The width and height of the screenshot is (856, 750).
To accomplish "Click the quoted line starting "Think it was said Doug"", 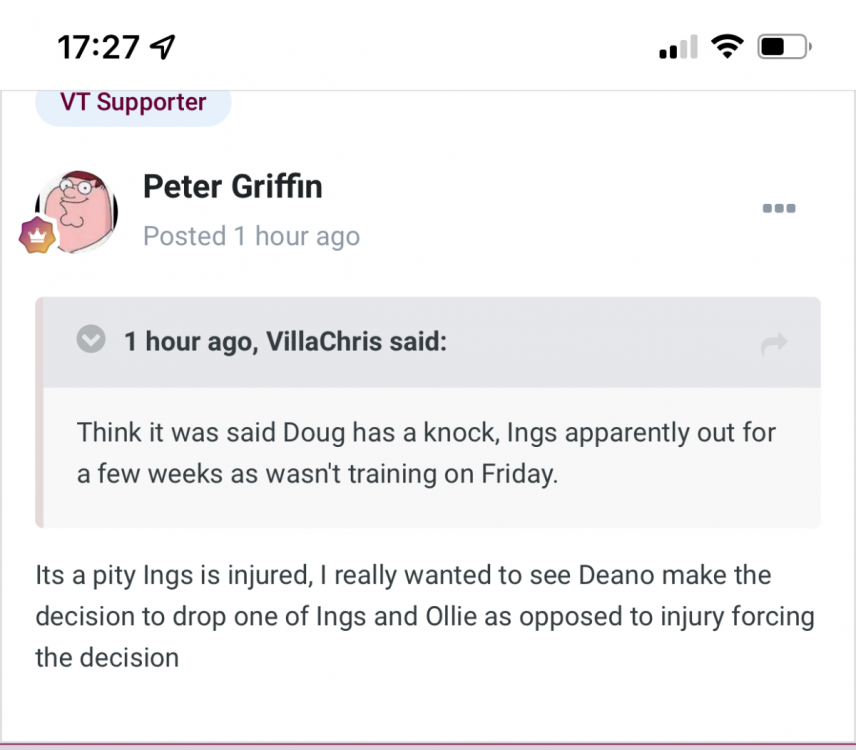I will coord(426,433).
